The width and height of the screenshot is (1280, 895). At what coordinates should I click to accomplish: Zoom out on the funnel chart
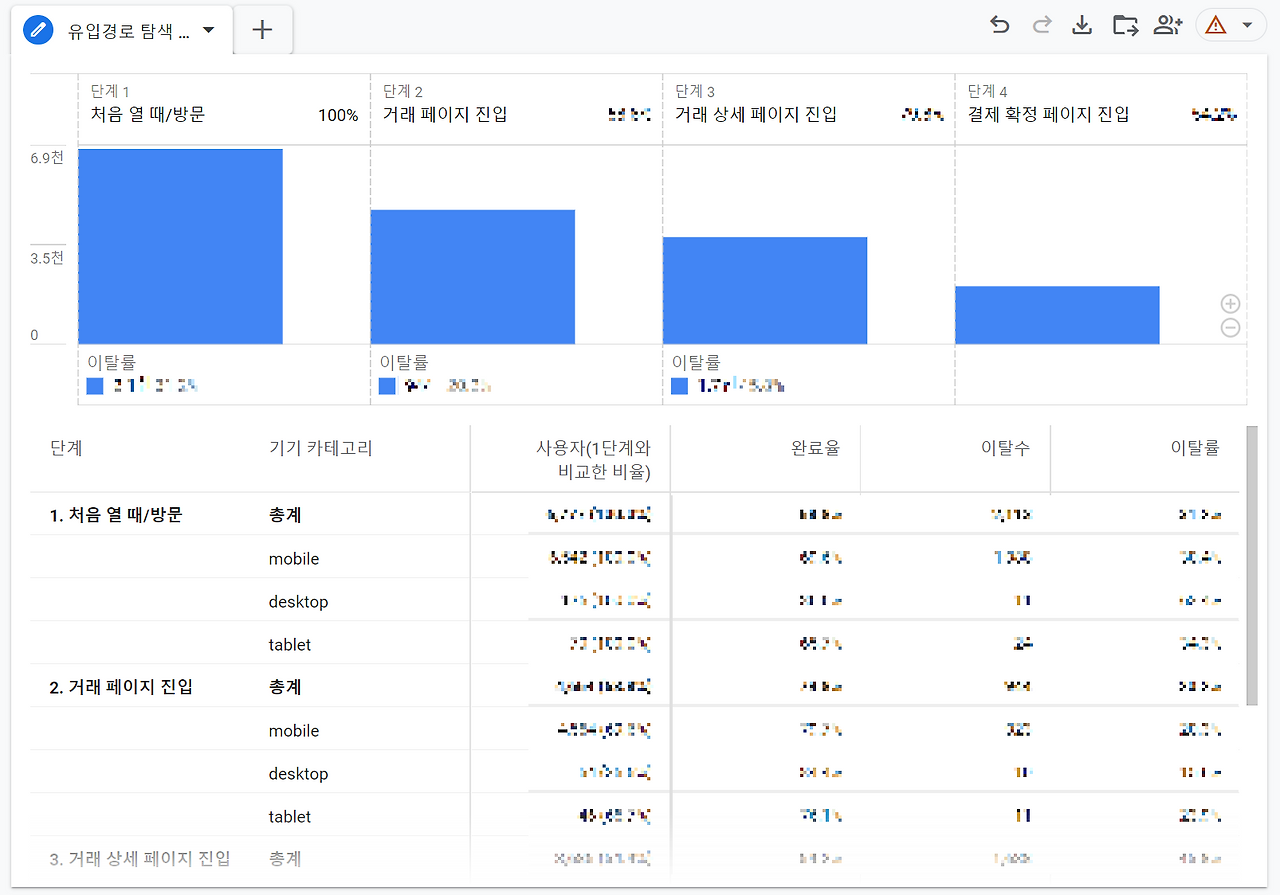1230,327
